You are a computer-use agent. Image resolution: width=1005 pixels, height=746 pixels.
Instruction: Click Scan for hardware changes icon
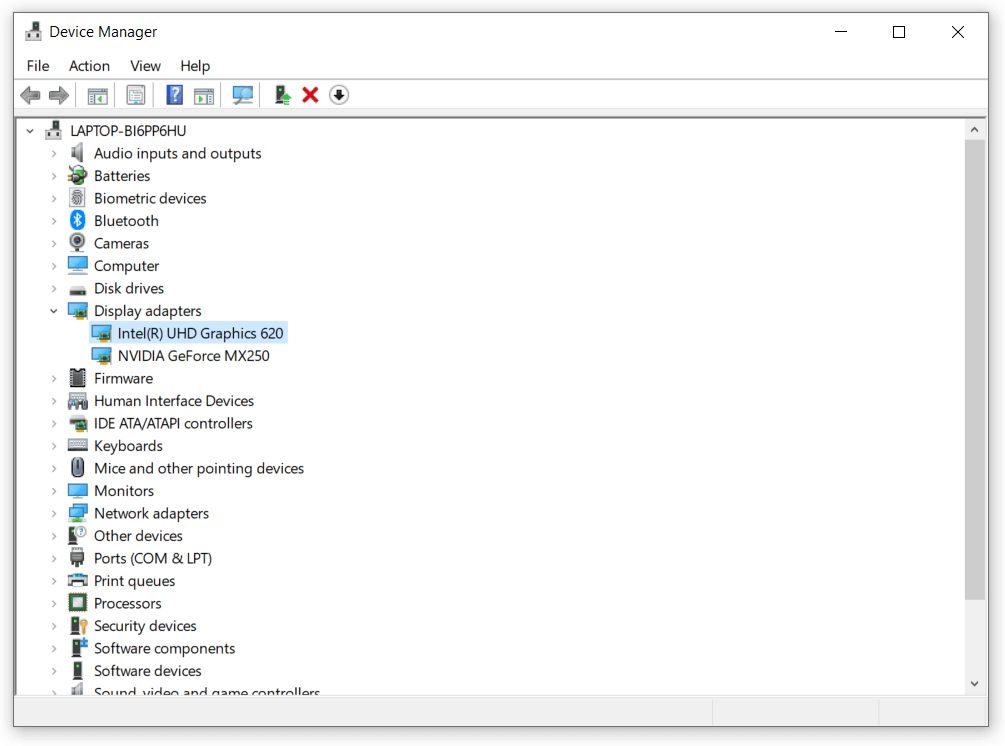pyautogui.click(x=242, y=95)
